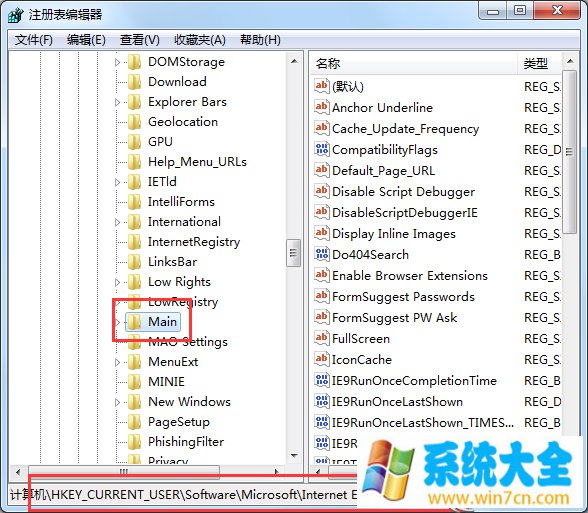Click the Download folder icon
588x513 pixels.
134,82
